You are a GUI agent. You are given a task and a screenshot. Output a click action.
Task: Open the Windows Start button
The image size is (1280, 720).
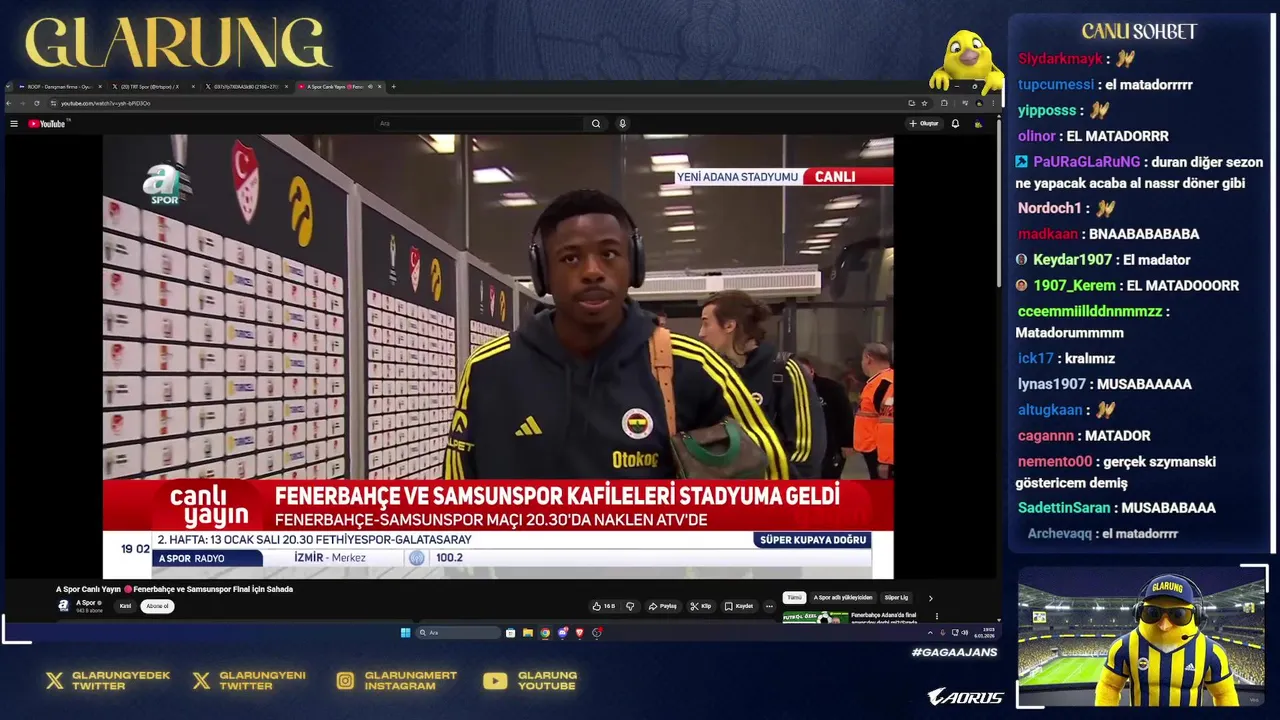(x=405, y=633)
